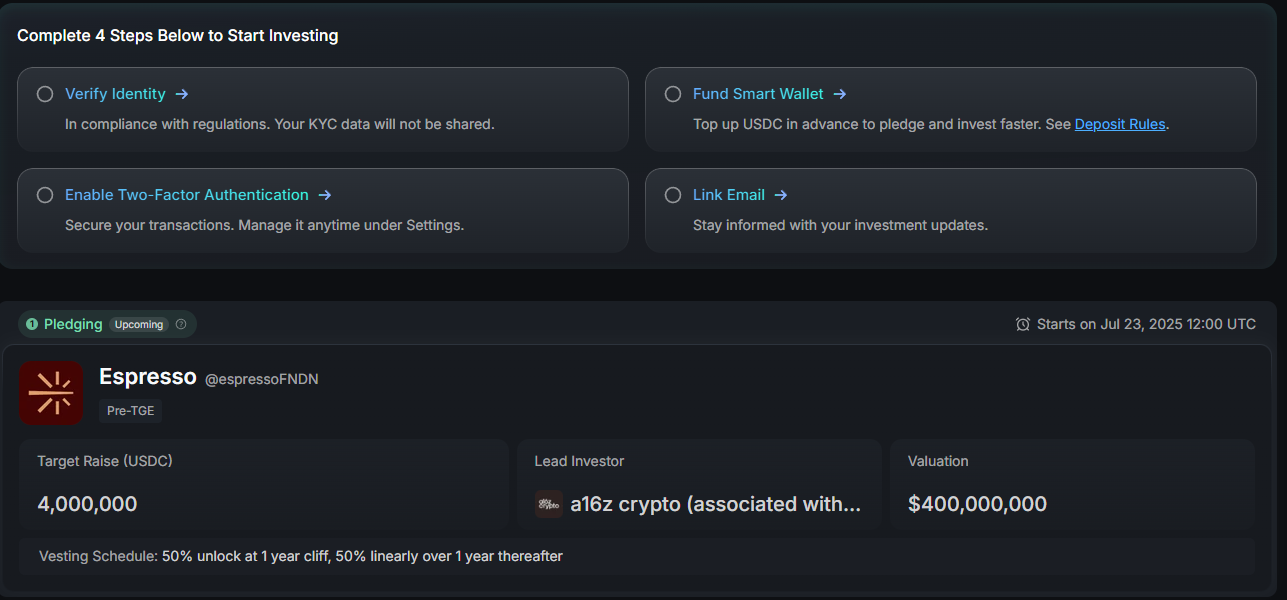Click the Pre-TGE tag
Screen dimensions: 1287x600
pyautogui.click(x=130, y=411)
